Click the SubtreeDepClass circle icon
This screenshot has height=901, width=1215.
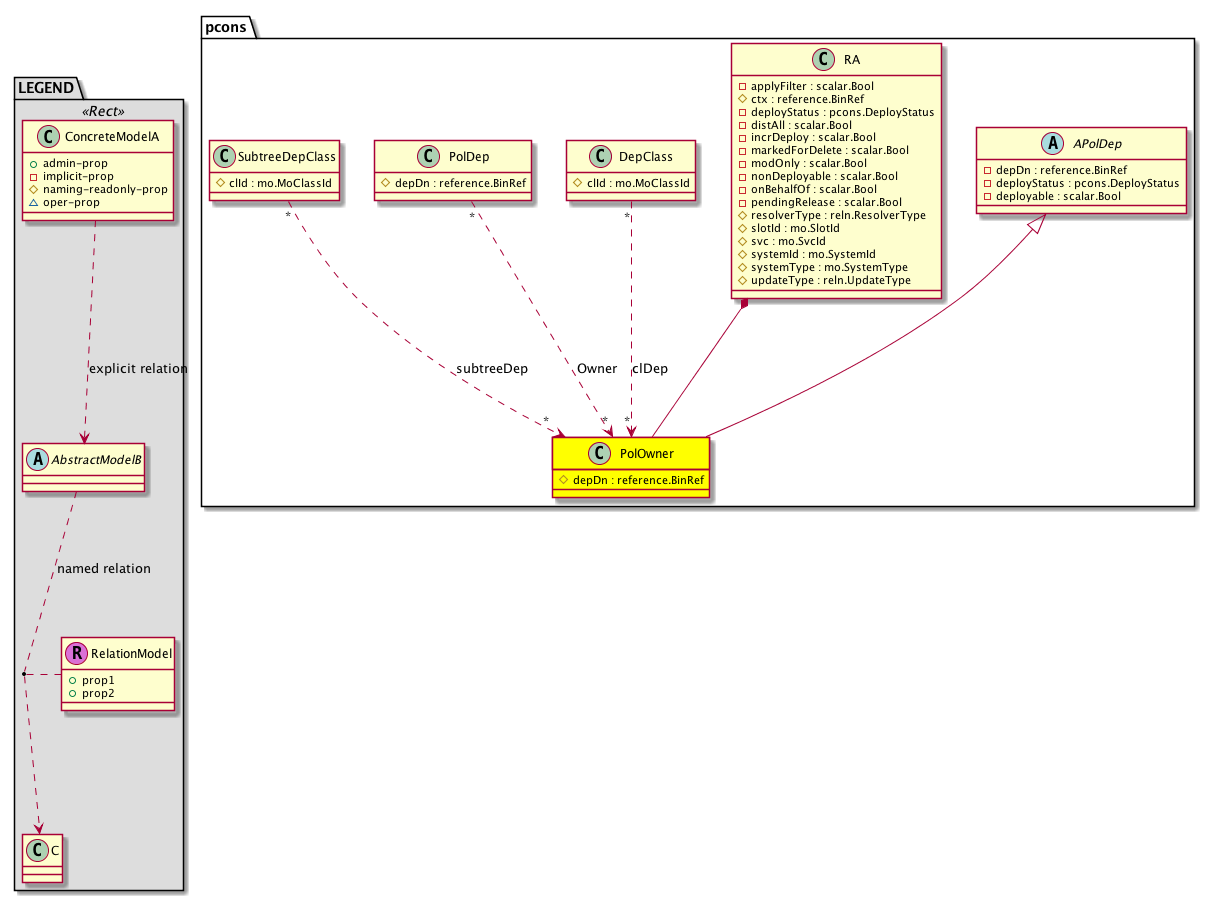pos(227,156)
